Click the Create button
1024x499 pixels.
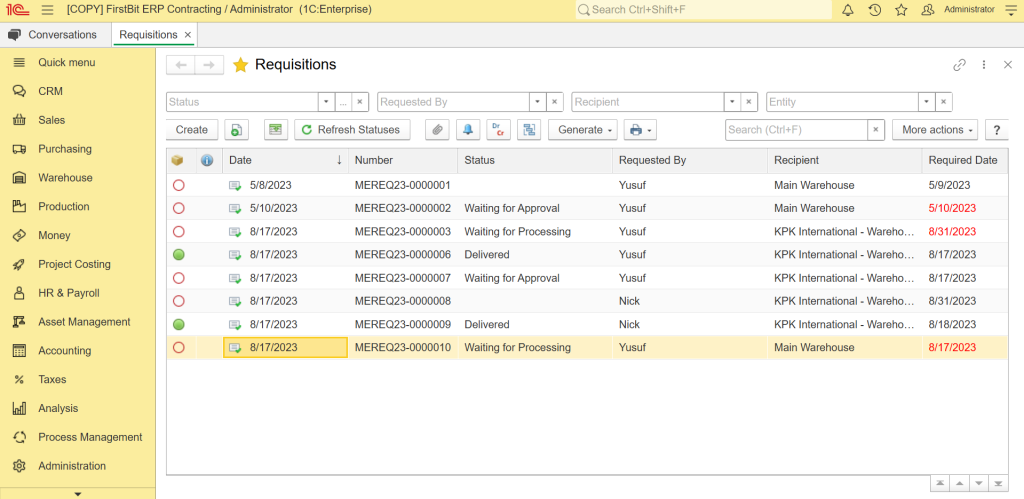(x=192, y=130)
